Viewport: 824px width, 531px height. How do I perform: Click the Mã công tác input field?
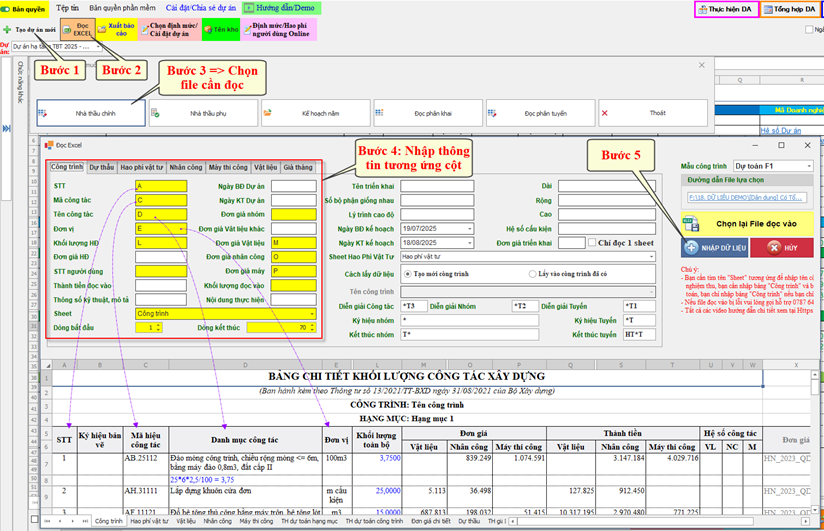click(x=160, y=200)
